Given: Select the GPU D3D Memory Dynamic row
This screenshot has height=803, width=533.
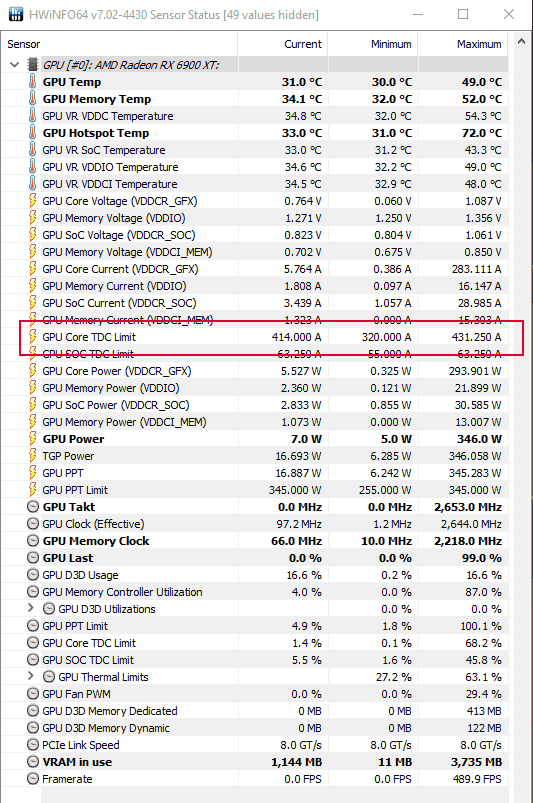Looking at the screenshot, I should (x=255, y=727).
